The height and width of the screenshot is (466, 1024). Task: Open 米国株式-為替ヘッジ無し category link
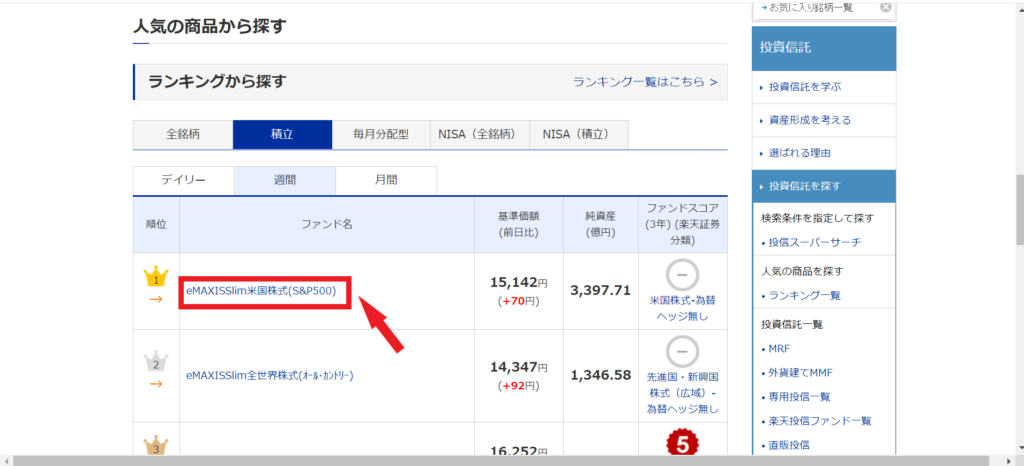point(683,309)
